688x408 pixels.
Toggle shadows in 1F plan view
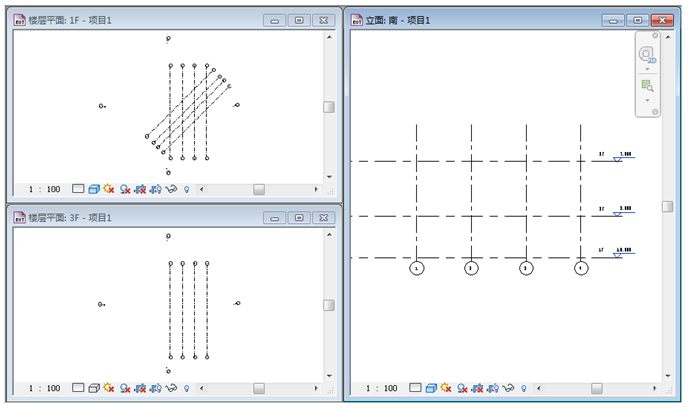[125, 188]
